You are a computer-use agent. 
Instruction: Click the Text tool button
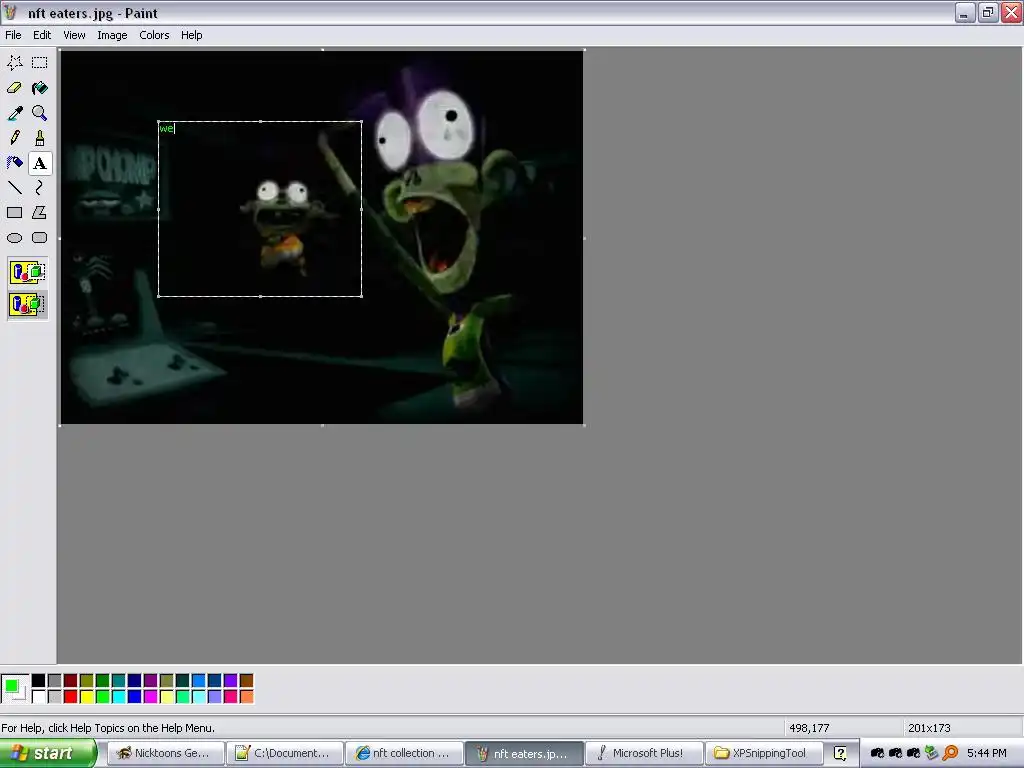(40, 163)
